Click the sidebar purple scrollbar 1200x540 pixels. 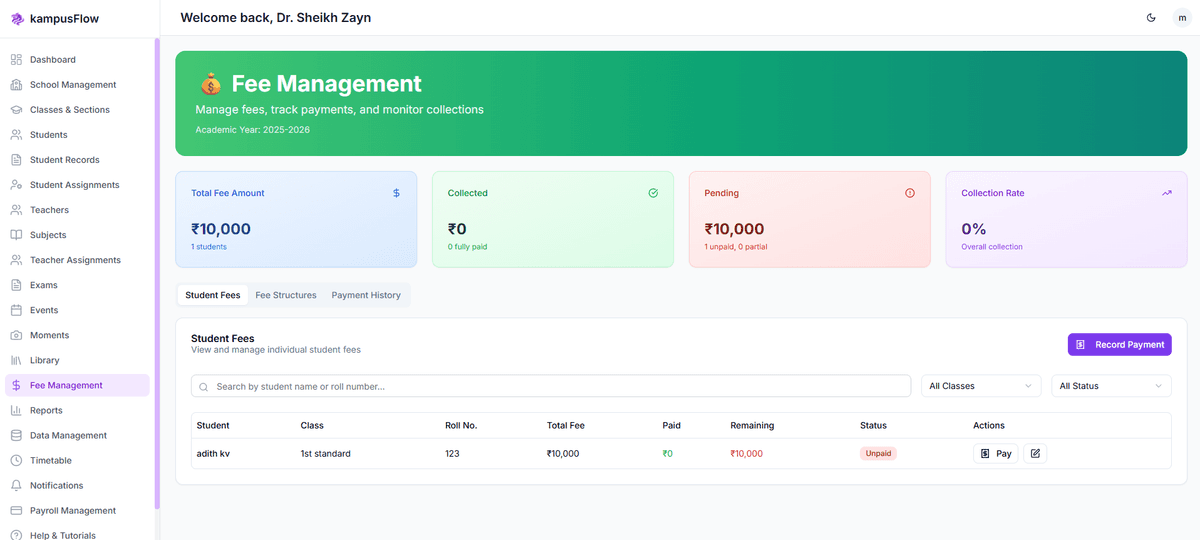coord(156,273)
